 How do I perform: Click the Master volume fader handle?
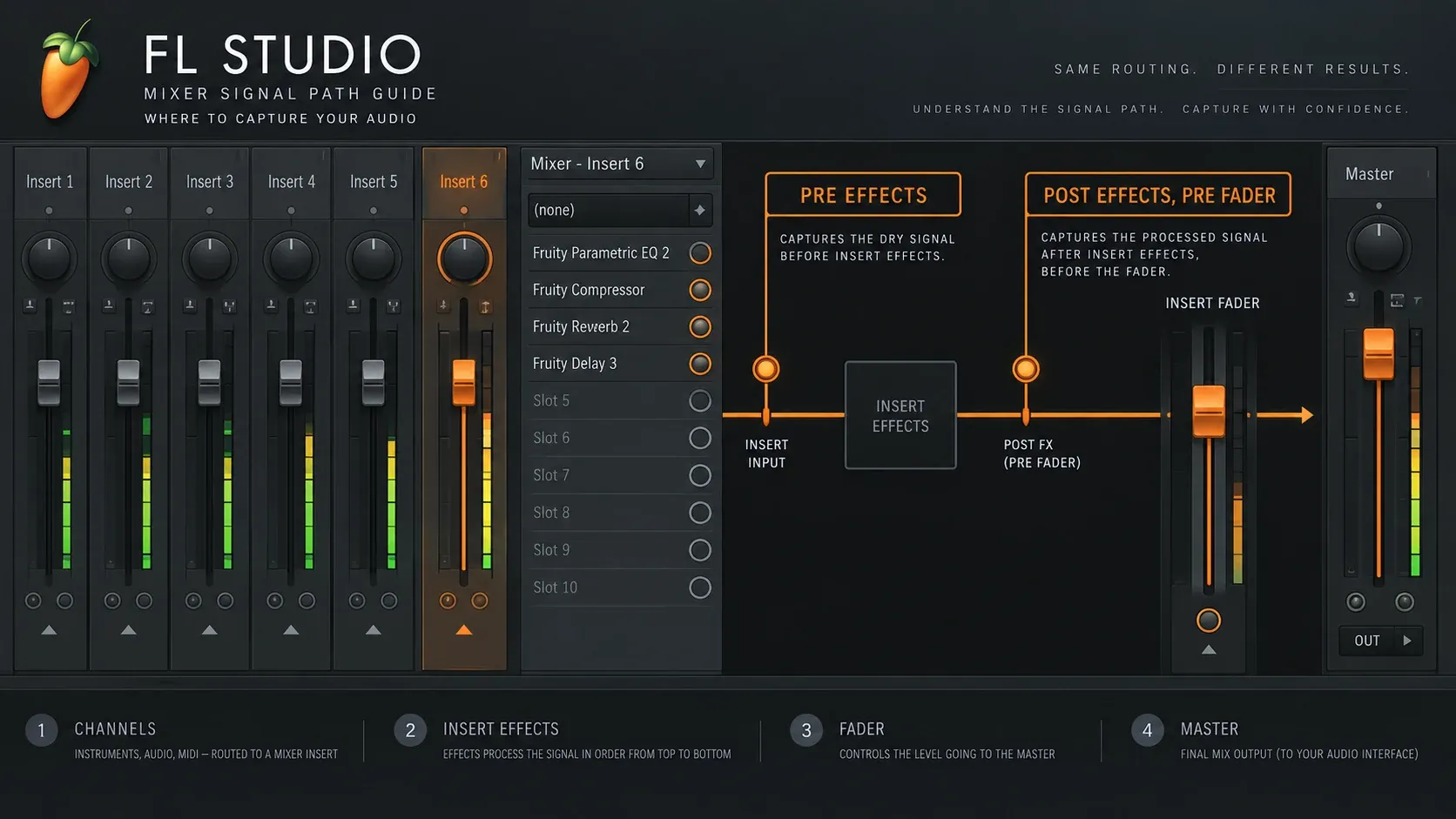pos(1378,353)
